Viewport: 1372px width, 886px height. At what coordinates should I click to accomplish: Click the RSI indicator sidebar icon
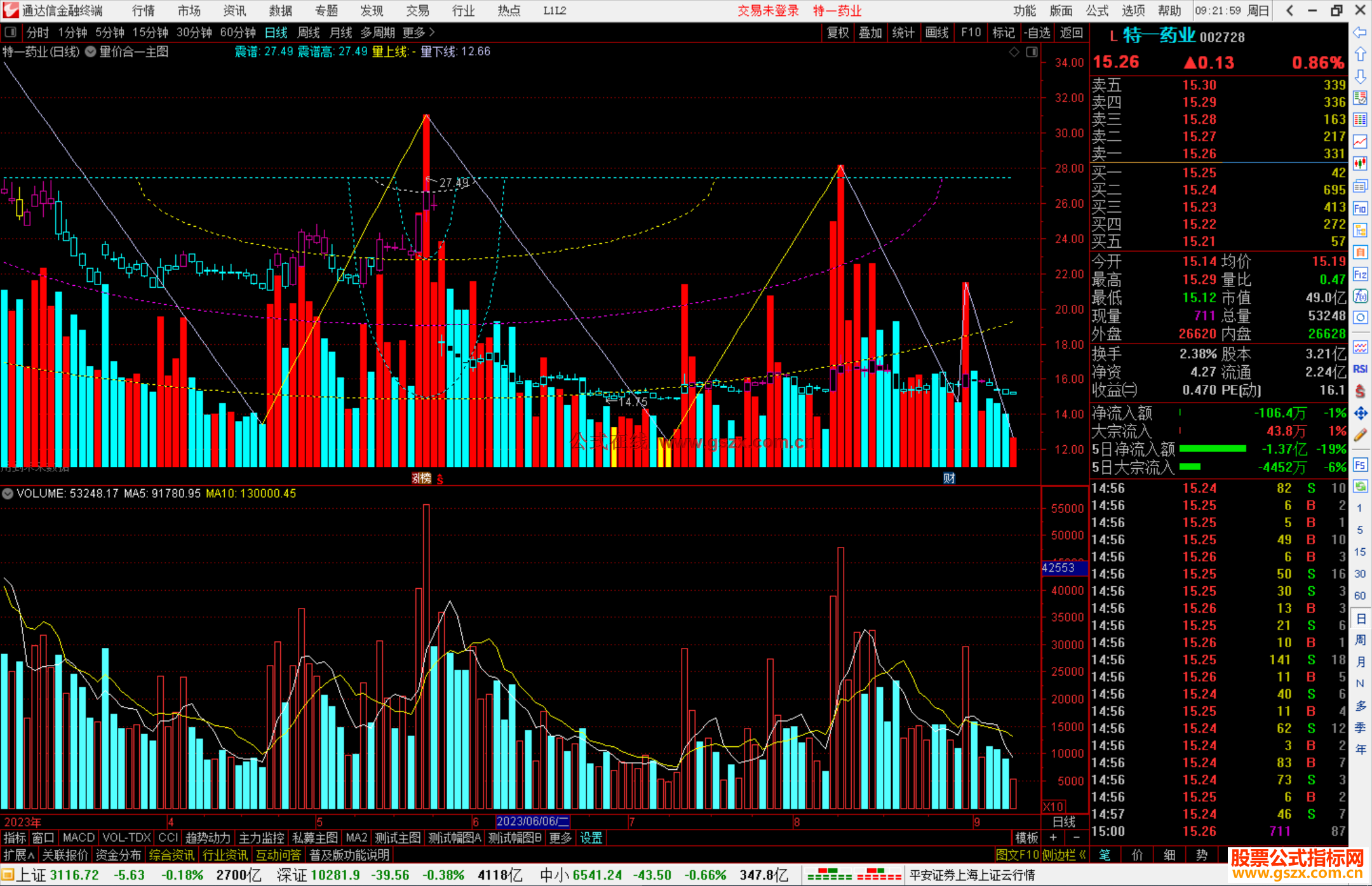click(x=1360, y=369)
